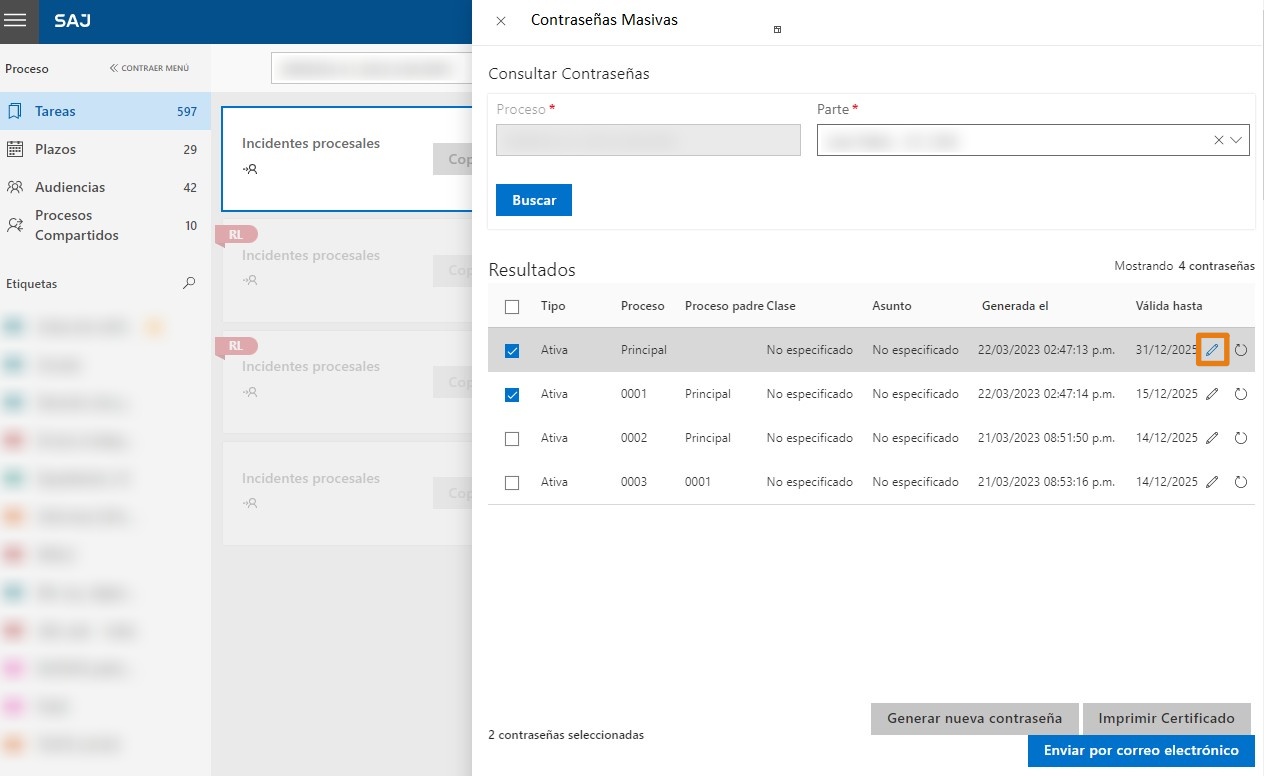1264x776 pixels.
Task: Search Etiquetas with magnifier icon
Action: click(x=189, y=283)
